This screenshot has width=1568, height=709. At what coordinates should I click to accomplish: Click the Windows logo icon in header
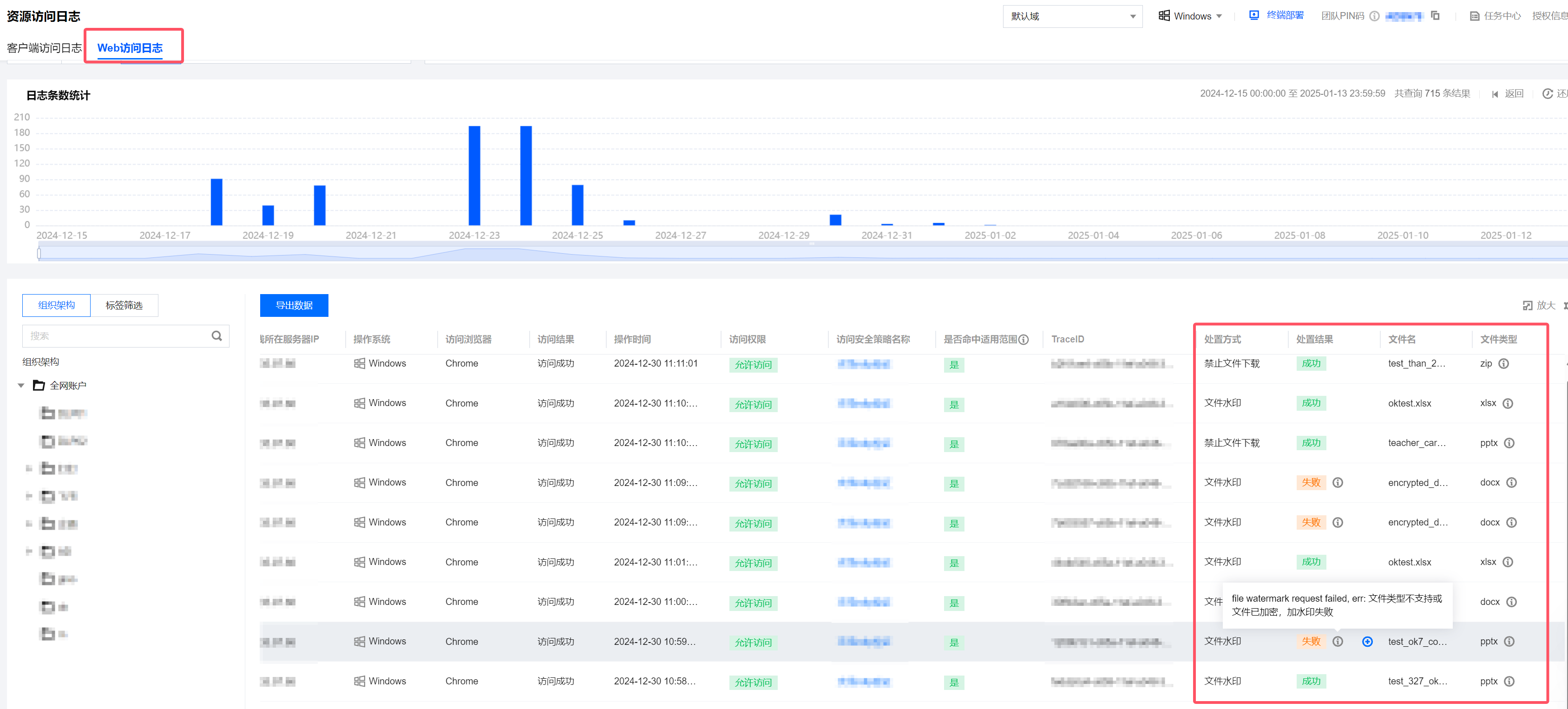(x=1164, y=16)
